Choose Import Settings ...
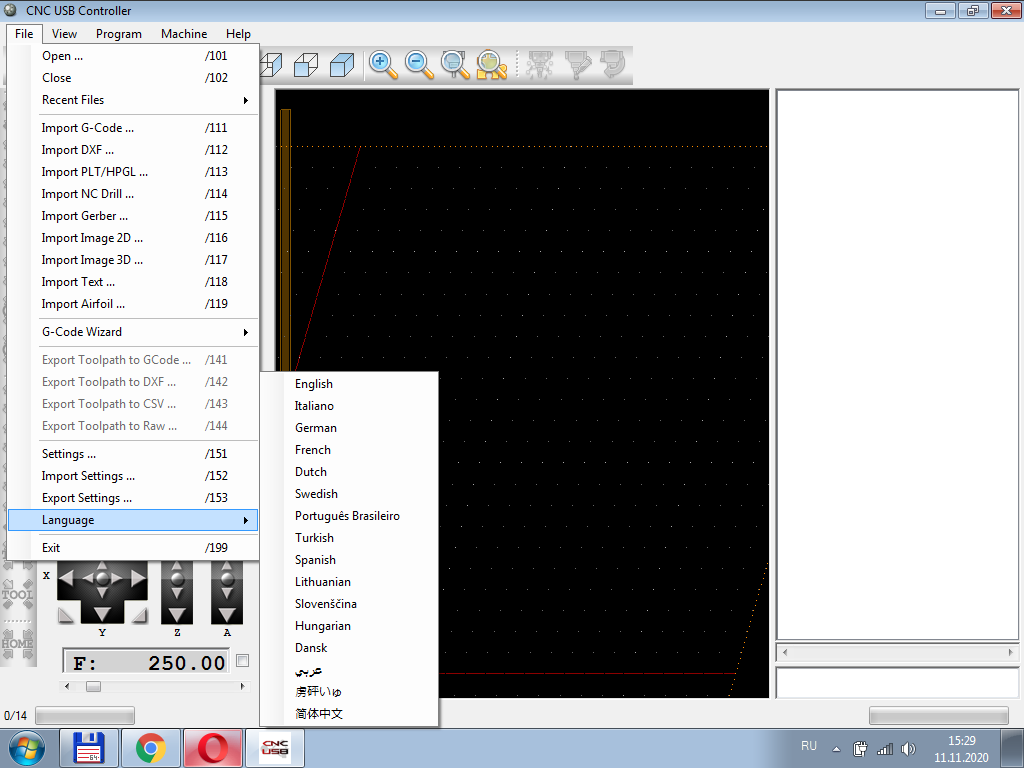Image resolution: width=1024 pixels, height=768 pixels. [x=134, y=475]
